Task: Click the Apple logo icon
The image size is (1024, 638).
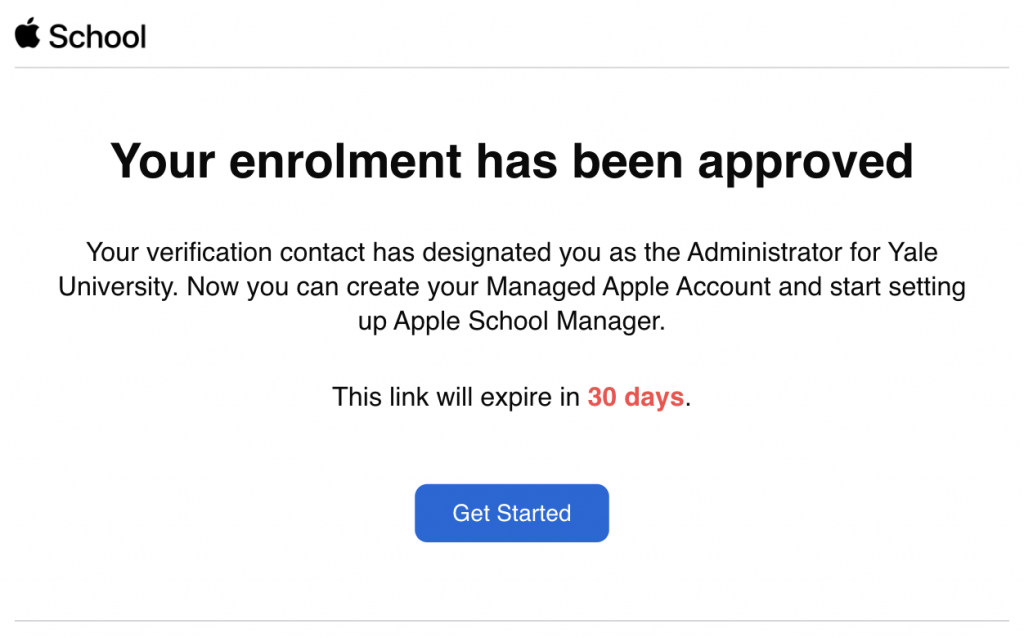Action: click(x=27, y=35)
